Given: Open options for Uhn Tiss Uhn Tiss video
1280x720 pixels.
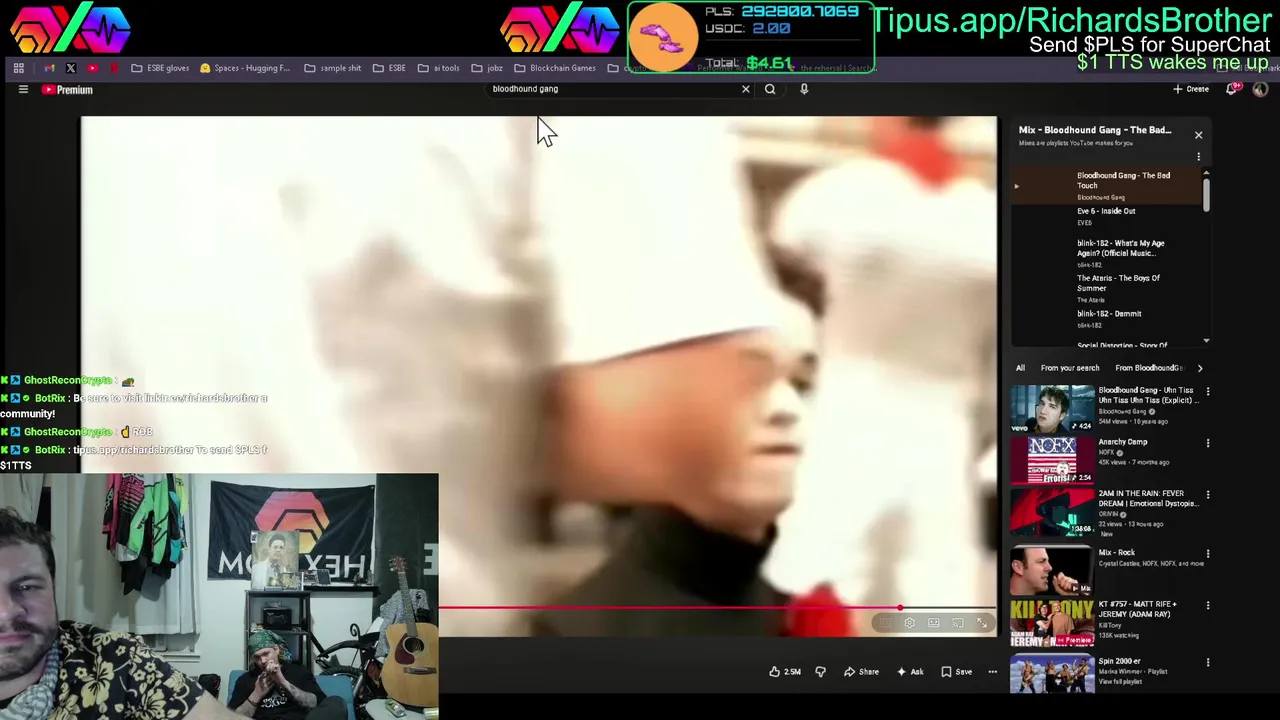Looking at the screenshot, I should pyautogui.click(x=1207, y=392).
